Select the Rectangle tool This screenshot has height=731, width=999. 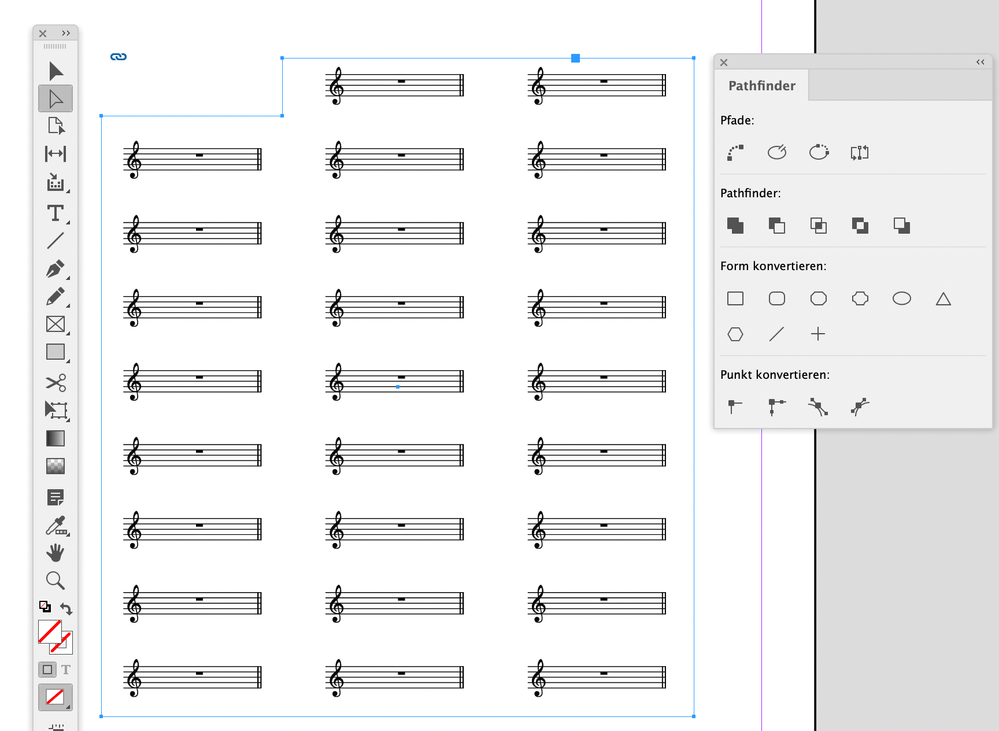click(x=55, y=352)
